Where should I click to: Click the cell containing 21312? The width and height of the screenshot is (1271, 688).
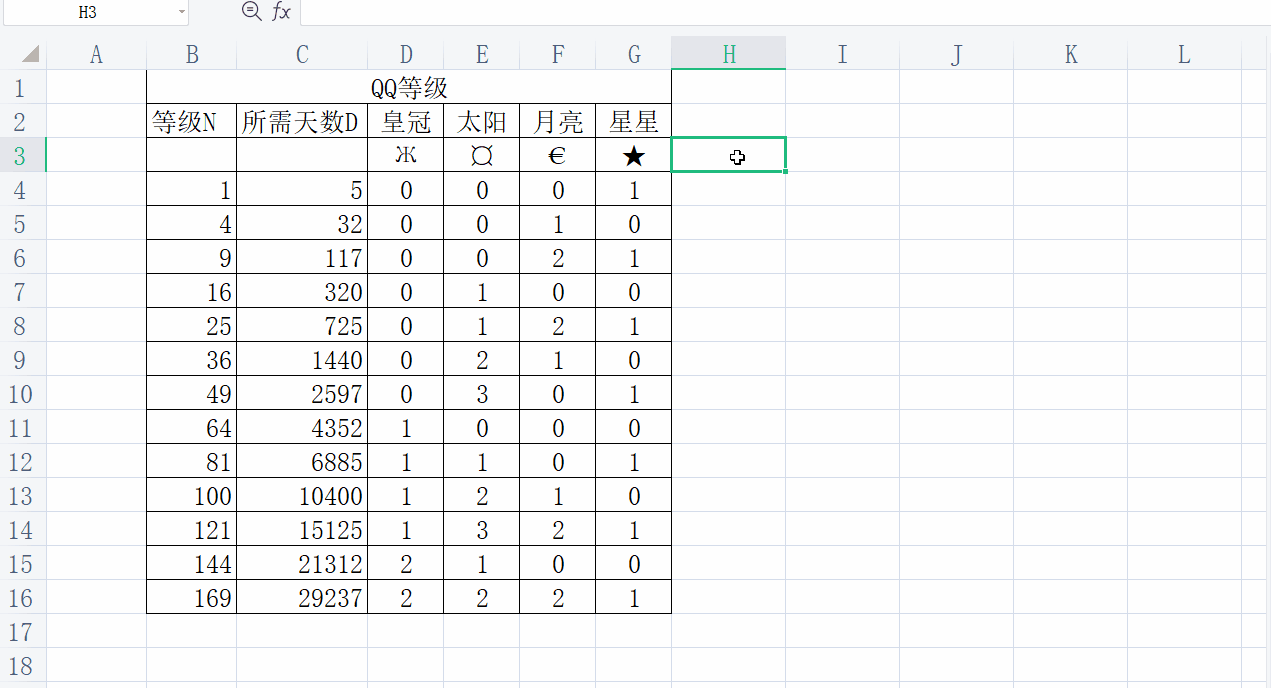(302, 564)
